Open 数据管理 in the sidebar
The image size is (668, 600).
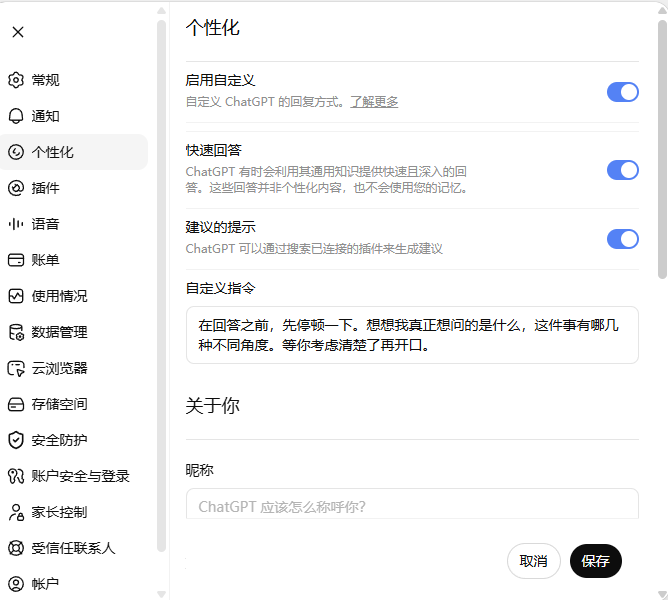[x=74, y=332]
